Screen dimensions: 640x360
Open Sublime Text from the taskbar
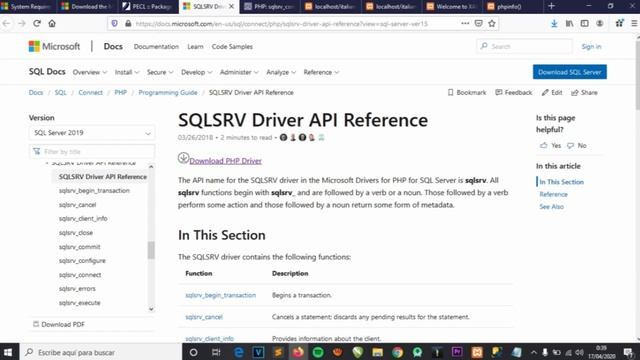point(278,352)
